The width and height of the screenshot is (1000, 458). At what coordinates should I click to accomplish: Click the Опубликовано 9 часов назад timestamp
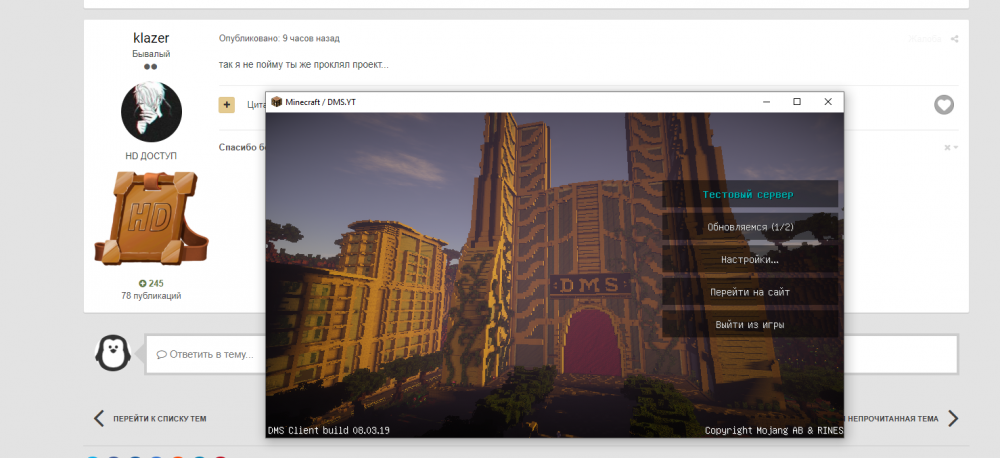click(x=279, y=38)
